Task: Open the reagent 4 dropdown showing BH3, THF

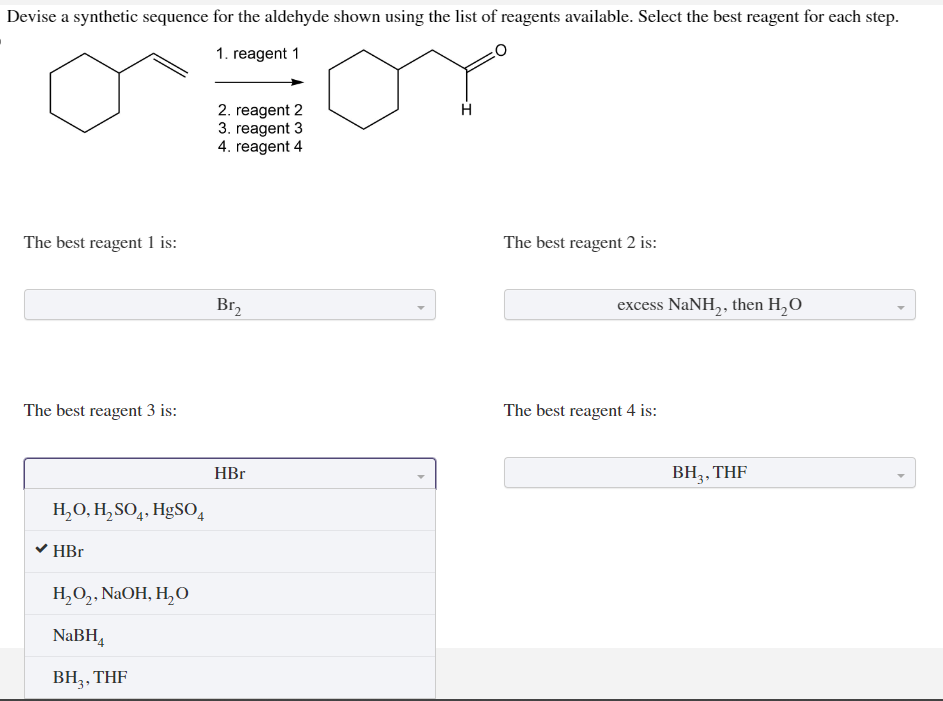Action: (x=710, y=472)
